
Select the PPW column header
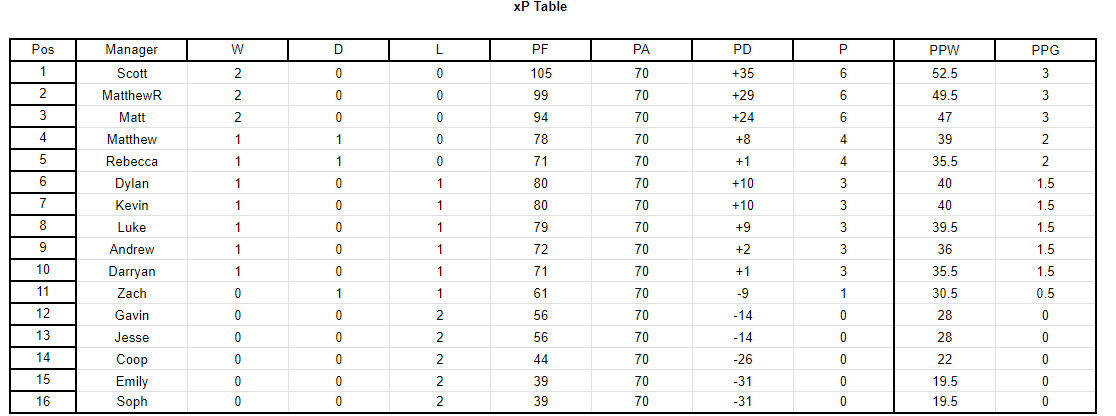944,50
